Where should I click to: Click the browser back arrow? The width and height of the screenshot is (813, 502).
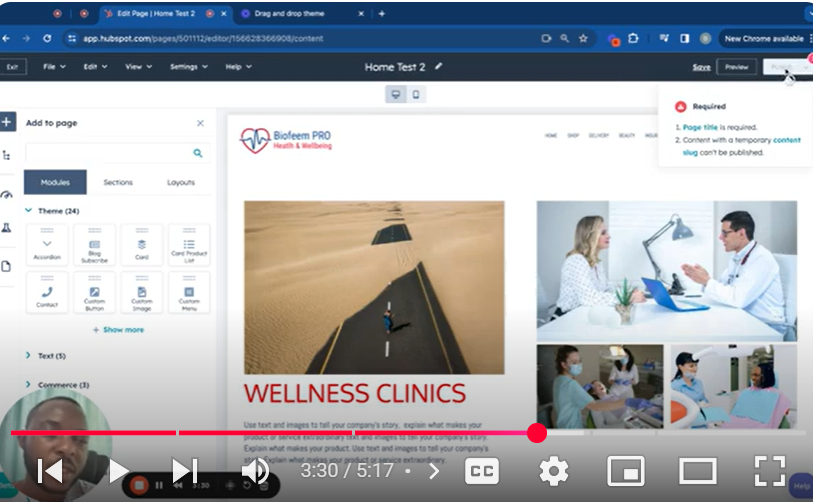[x=6, y=38]
